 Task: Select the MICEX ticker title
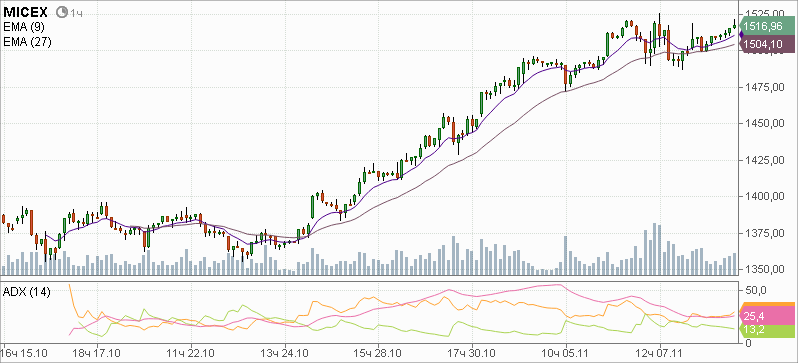pos(26,12)
